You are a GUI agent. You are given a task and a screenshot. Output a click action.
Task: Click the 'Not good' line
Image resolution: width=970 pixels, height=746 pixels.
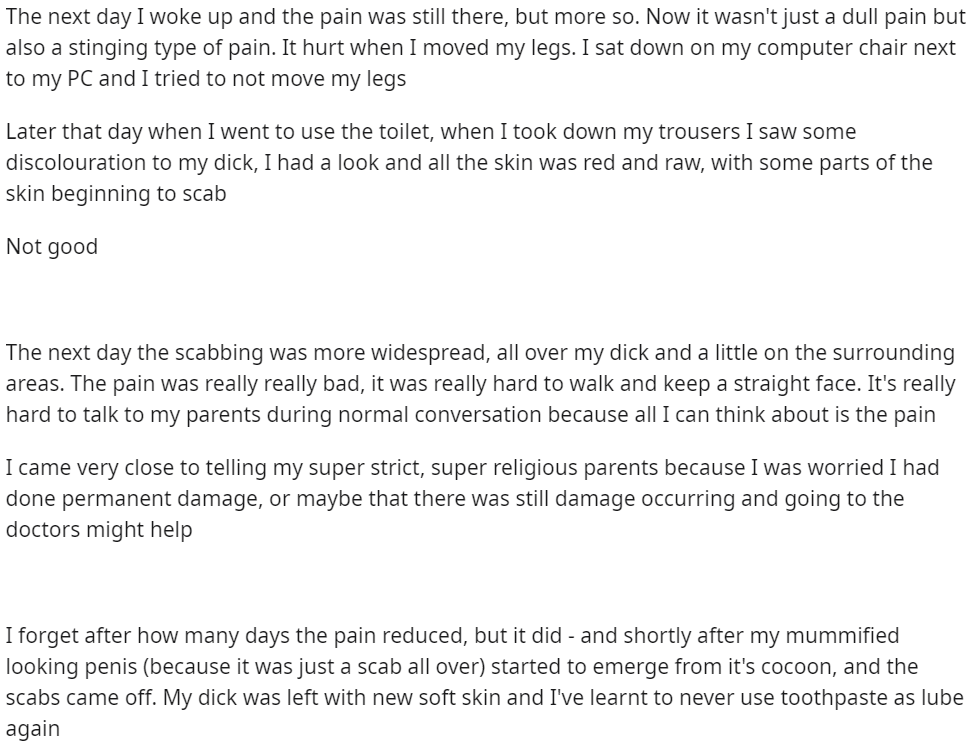(52, 247)
